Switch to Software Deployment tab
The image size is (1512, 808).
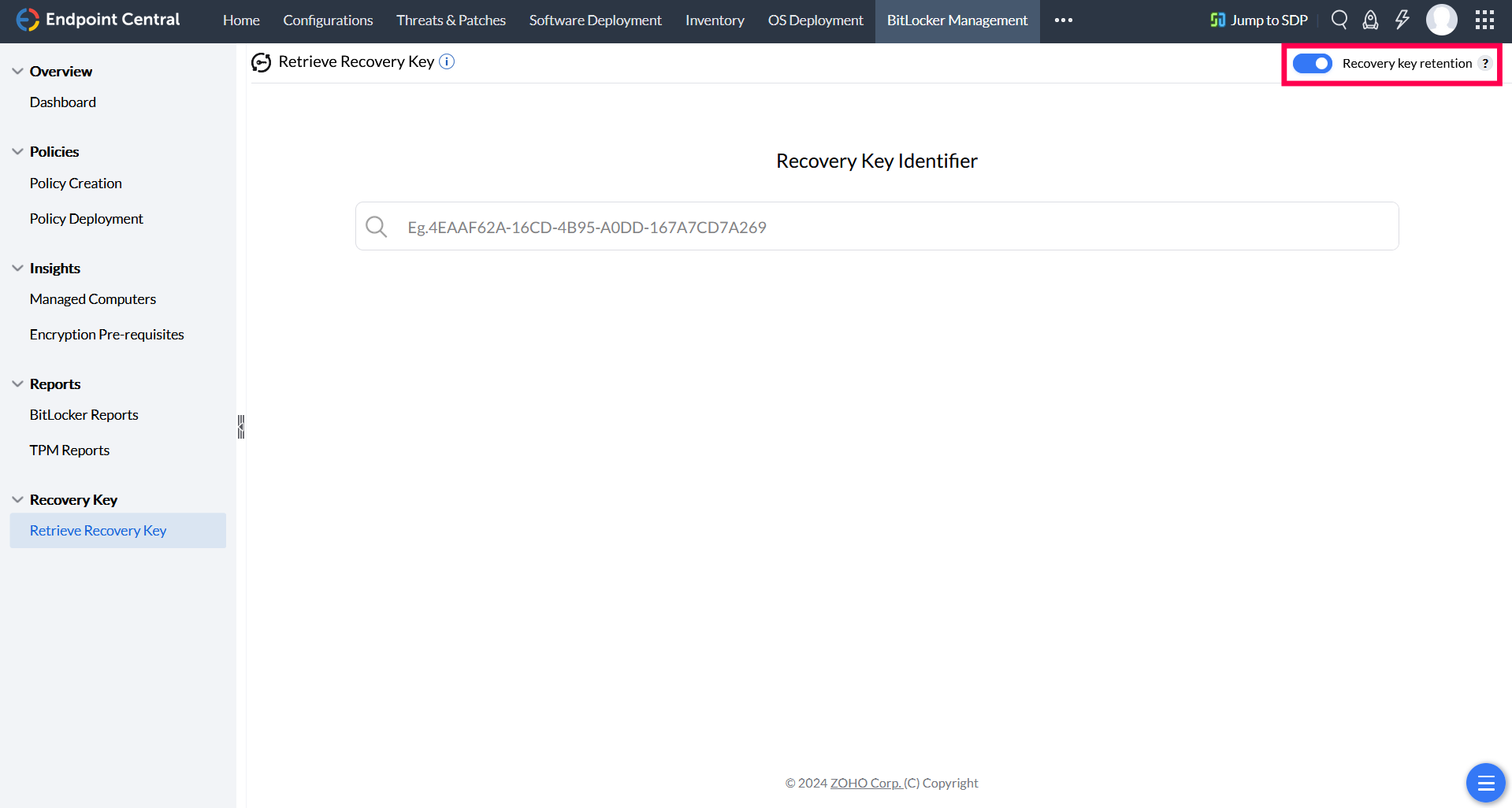[595, 20]
